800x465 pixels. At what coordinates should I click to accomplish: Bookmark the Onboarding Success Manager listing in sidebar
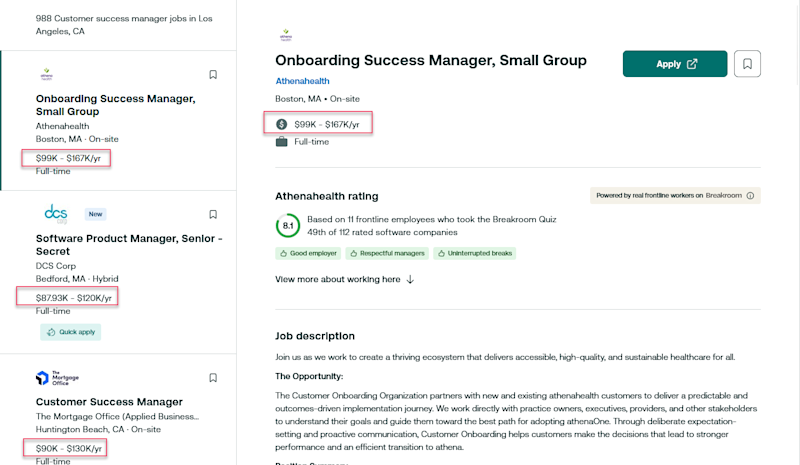point(213,74)
